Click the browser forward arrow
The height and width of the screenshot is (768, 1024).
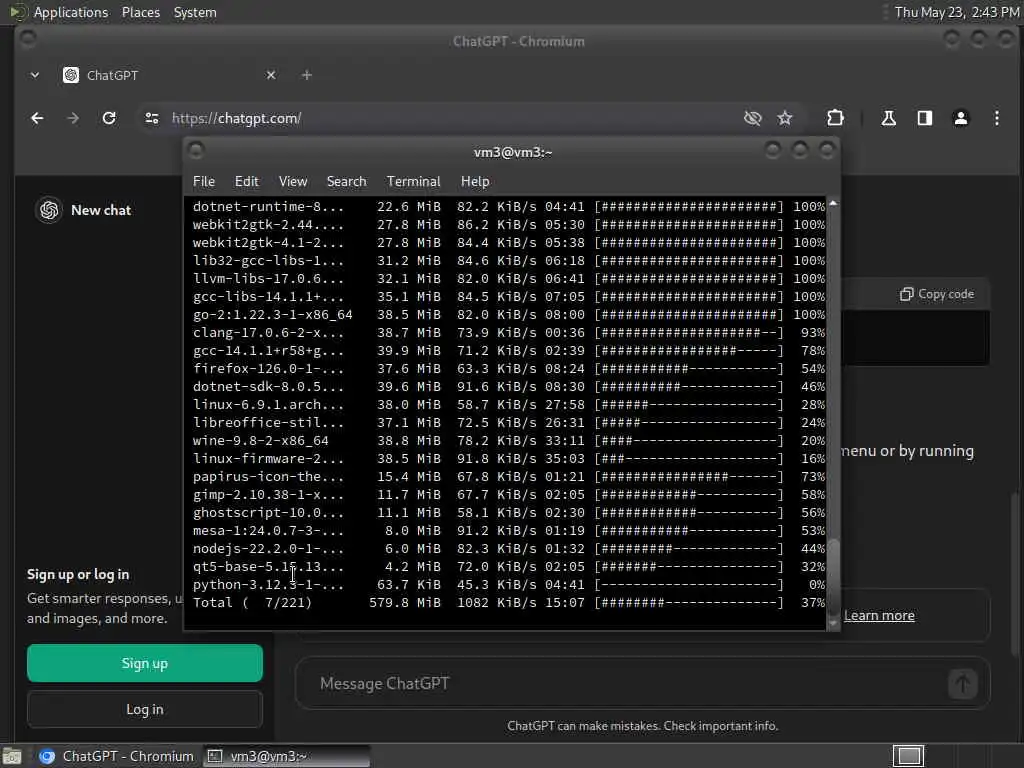(x=73, y=118)
